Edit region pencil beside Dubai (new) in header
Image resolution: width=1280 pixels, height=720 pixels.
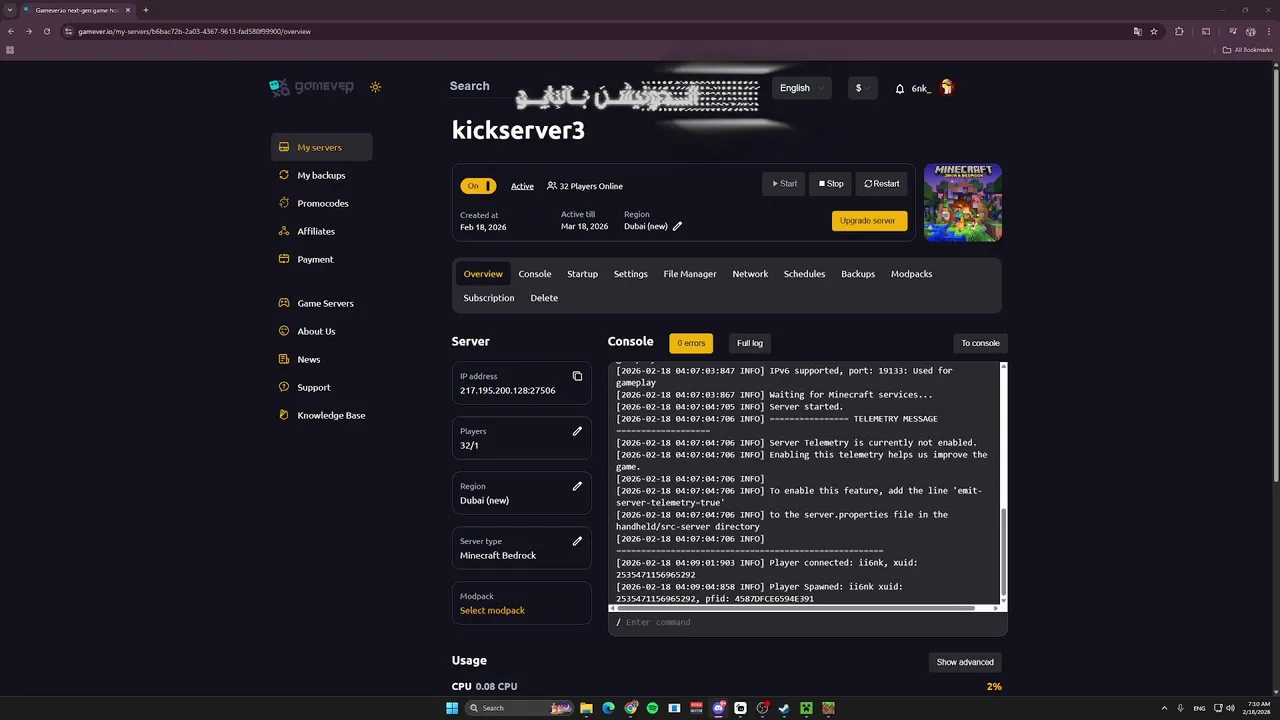tap(677, 226)
